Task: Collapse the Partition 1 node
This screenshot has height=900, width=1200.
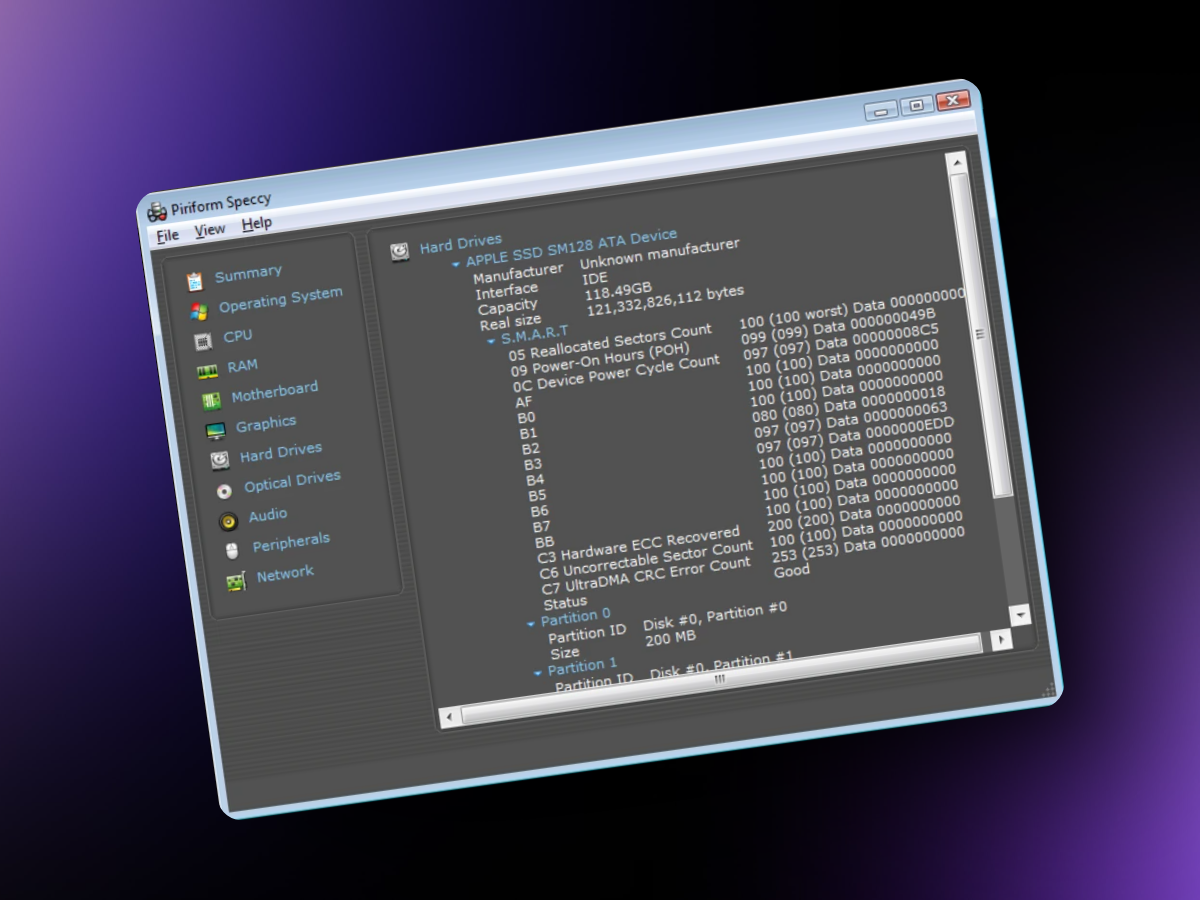Action: pyautogui.click(x=537, y=673)
